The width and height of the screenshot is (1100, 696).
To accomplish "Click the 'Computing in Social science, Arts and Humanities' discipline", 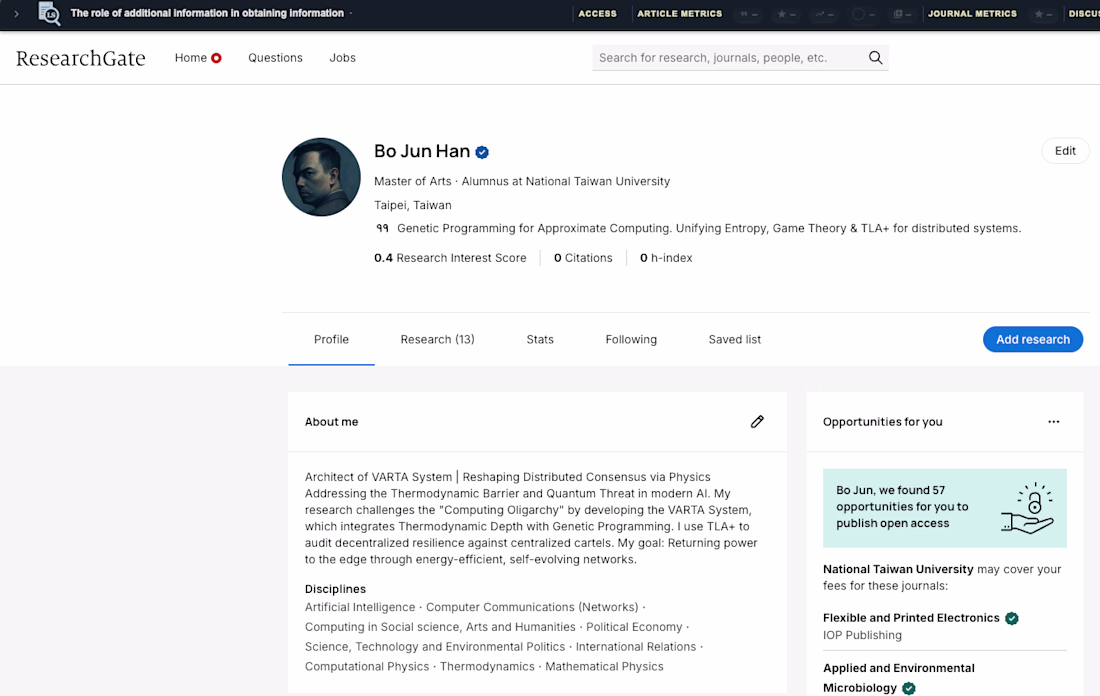I will pyautogui.click(x=440, y=627).
